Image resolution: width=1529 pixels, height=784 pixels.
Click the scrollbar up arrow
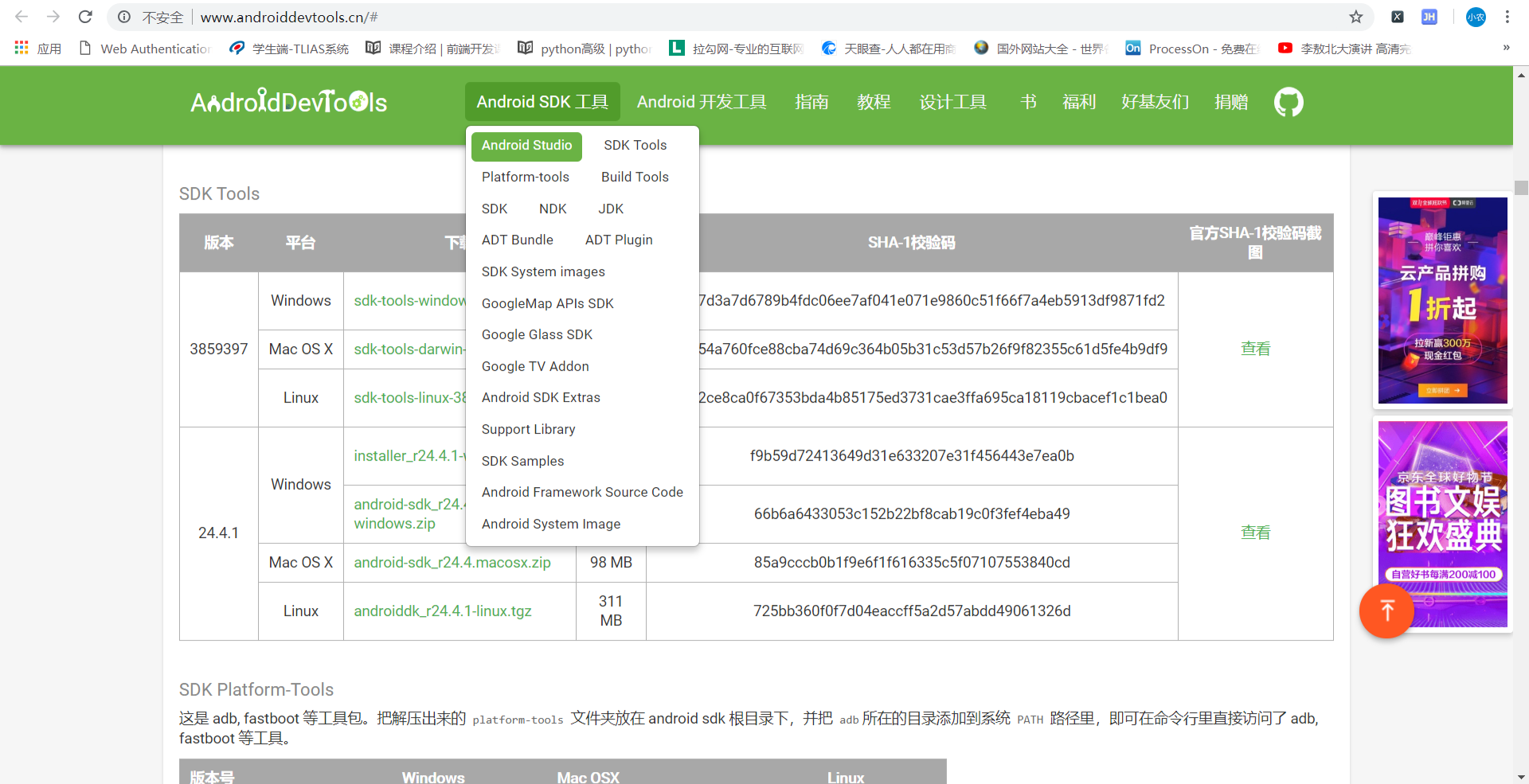pyautogui.click(x=1521, y=76)
